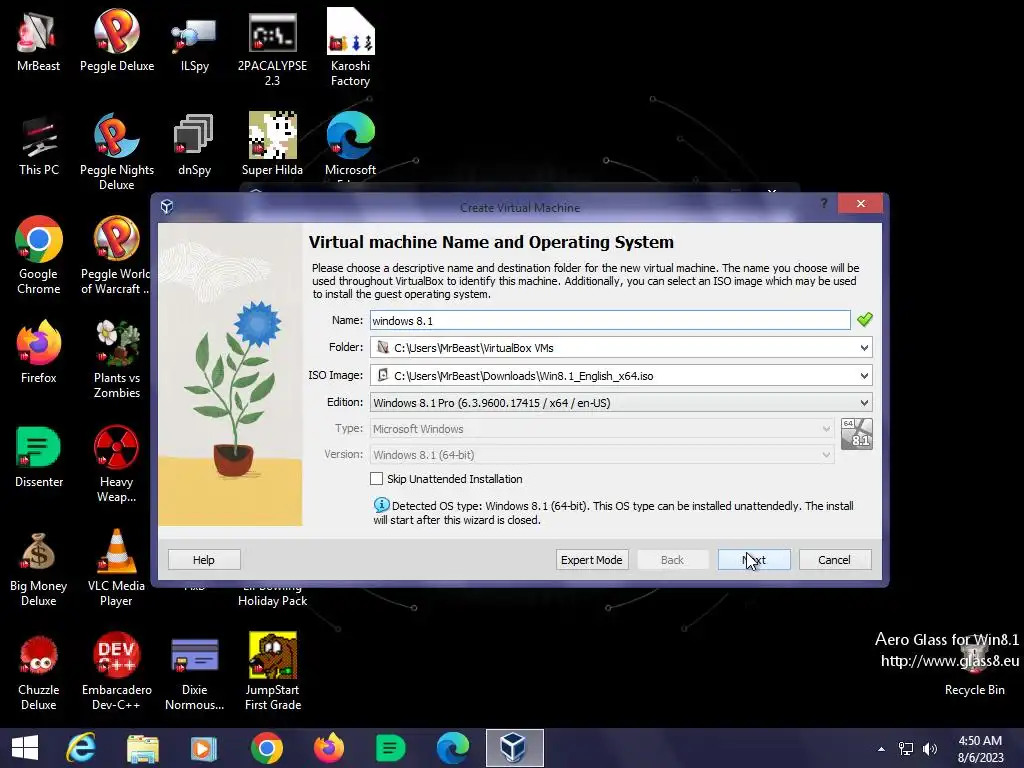Click the green checkmark beside Name field
This screenshot has width=1024, height=768.
click(x=865, y=319)
